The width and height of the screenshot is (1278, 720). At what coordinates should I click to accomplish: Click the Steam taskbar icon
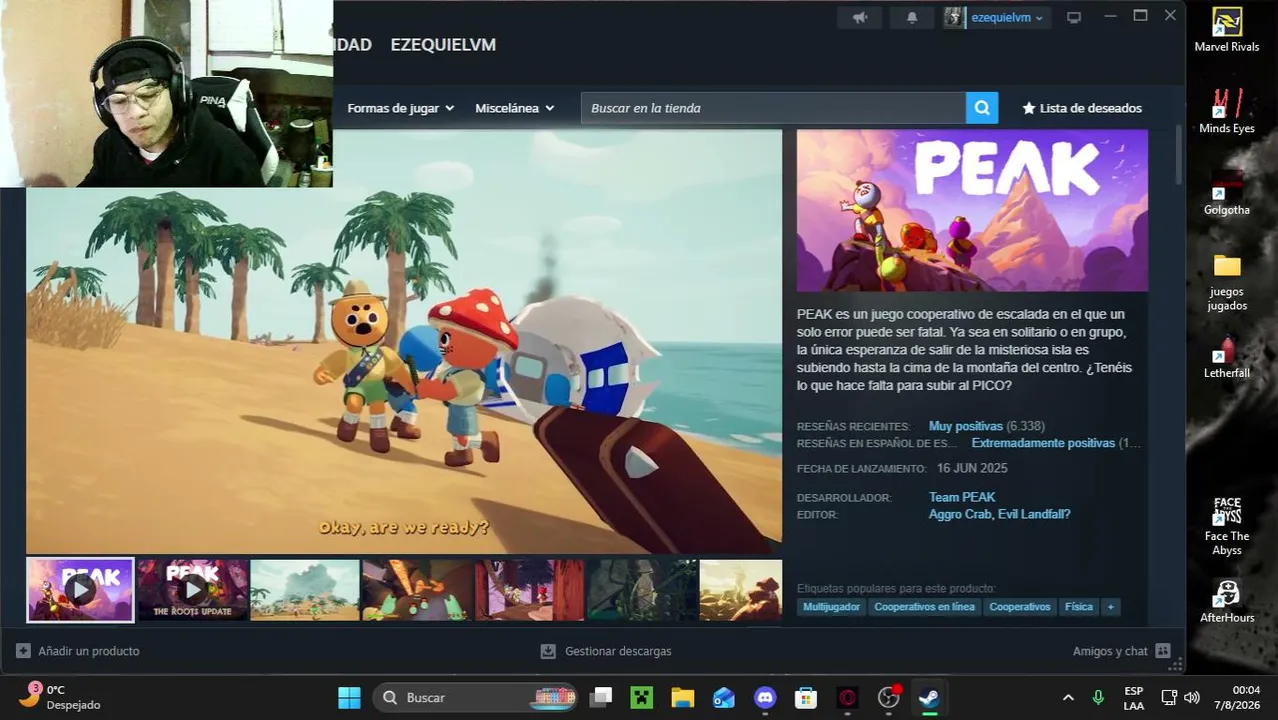coord(929,697)
